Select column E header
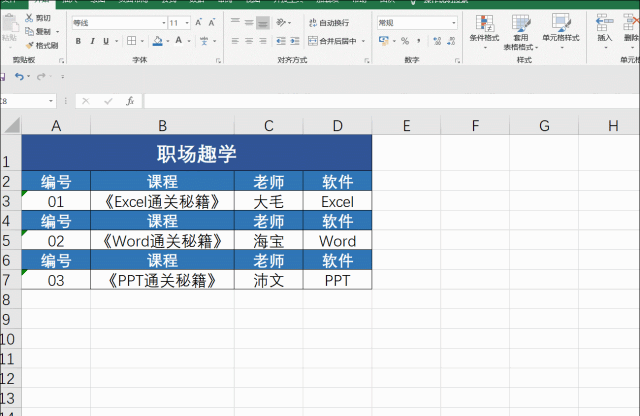640x416 pixels. [x=406, y=125]
